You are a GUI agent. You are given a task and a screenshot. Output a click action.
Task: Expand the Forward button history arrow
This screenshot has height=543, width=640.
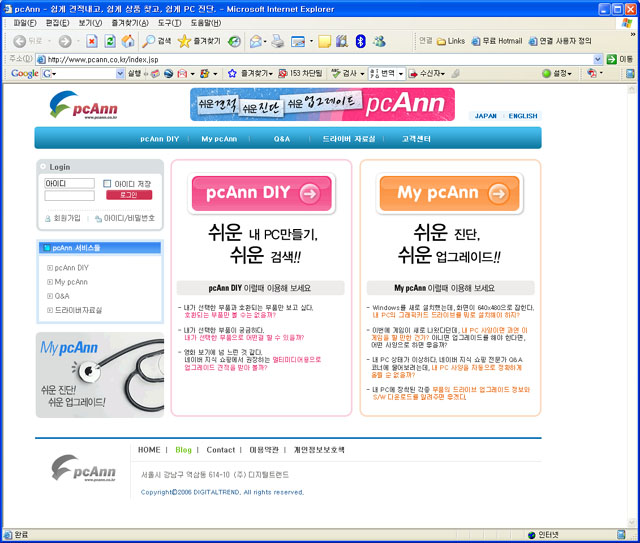[x=78, y=41]
